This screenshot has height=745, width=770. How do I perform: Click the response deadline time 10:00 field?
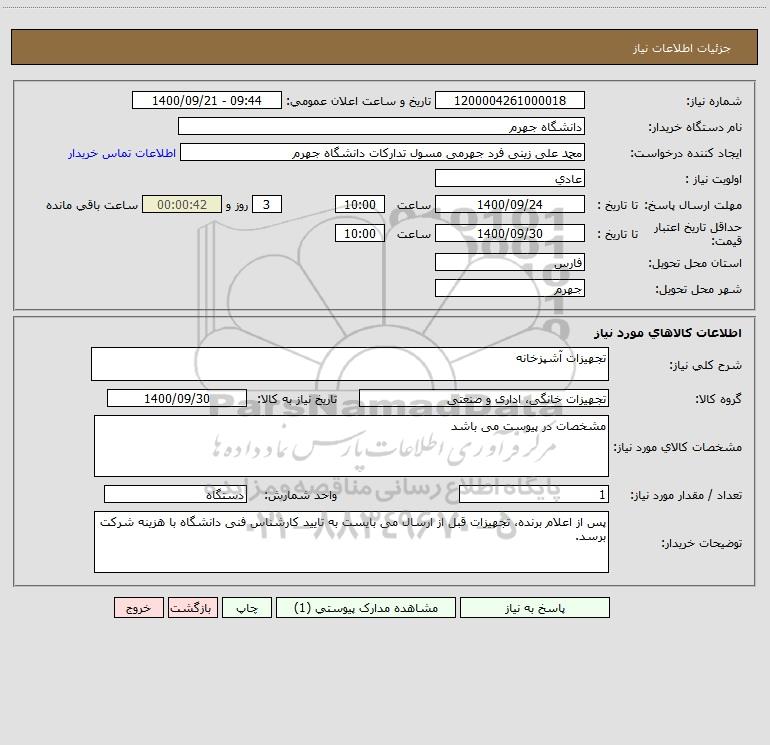(x=359, y=204)
